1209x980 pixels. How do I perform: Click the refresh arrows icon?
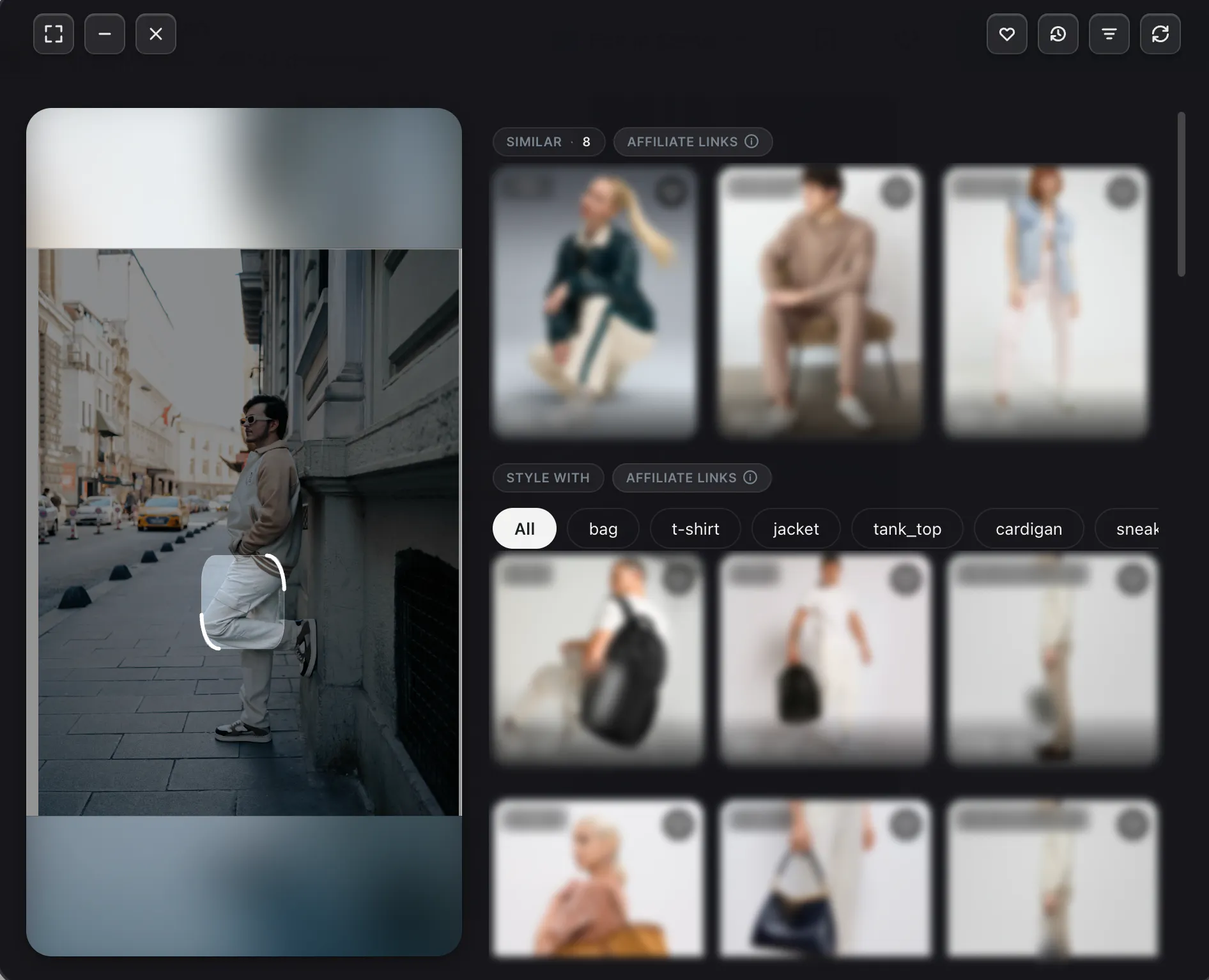(x=1160, y=34)
